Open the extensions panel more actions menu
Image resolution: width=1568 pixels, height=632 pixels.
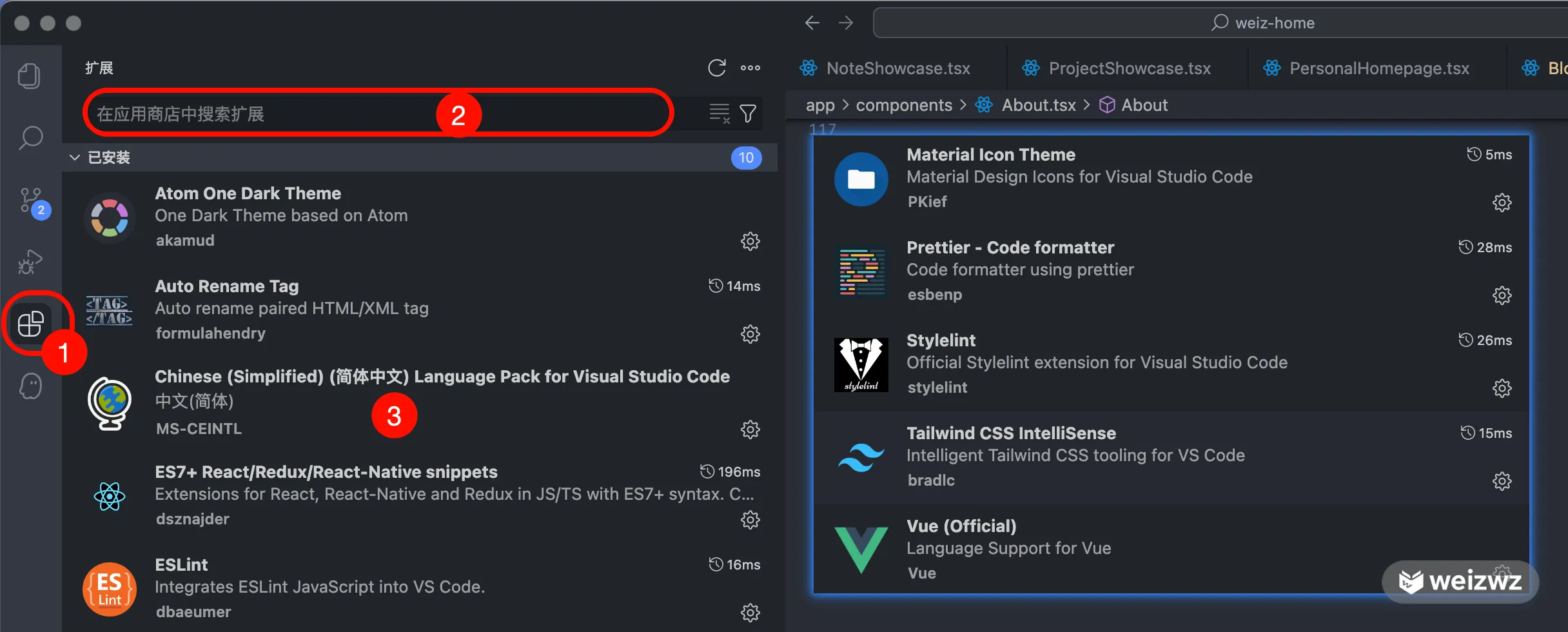point(750,68)
